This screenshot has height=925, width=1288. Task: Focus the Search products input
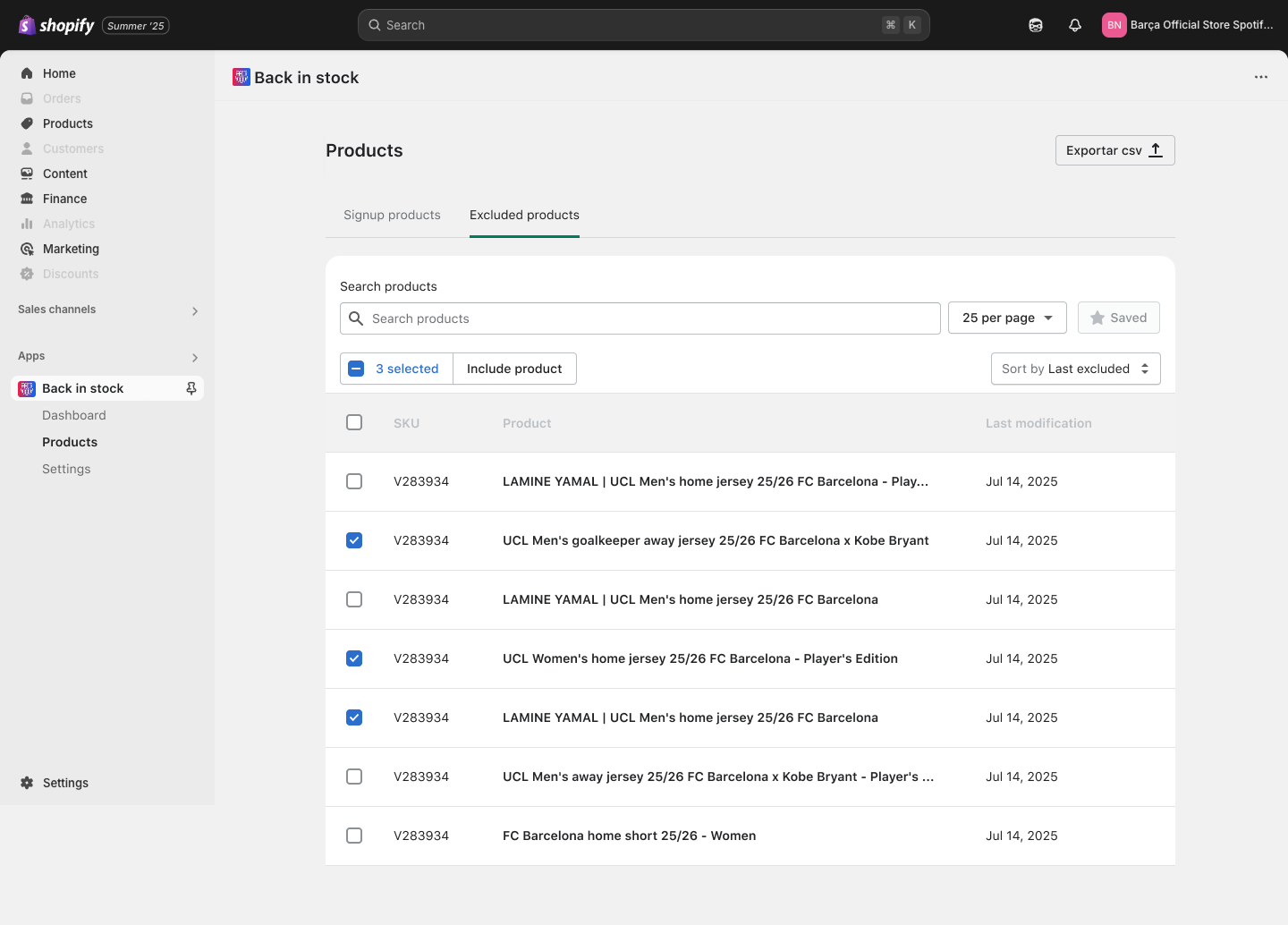point(640,318)
